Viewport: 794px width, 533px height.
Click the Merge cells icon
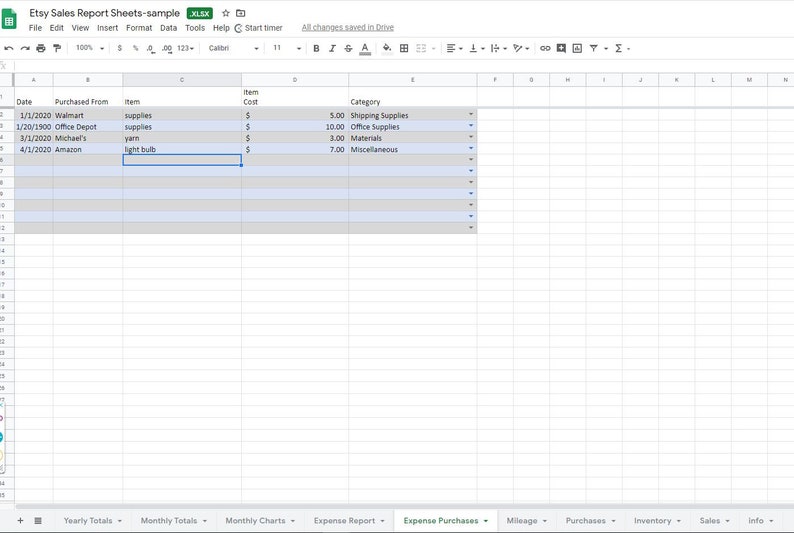(421, 48)
